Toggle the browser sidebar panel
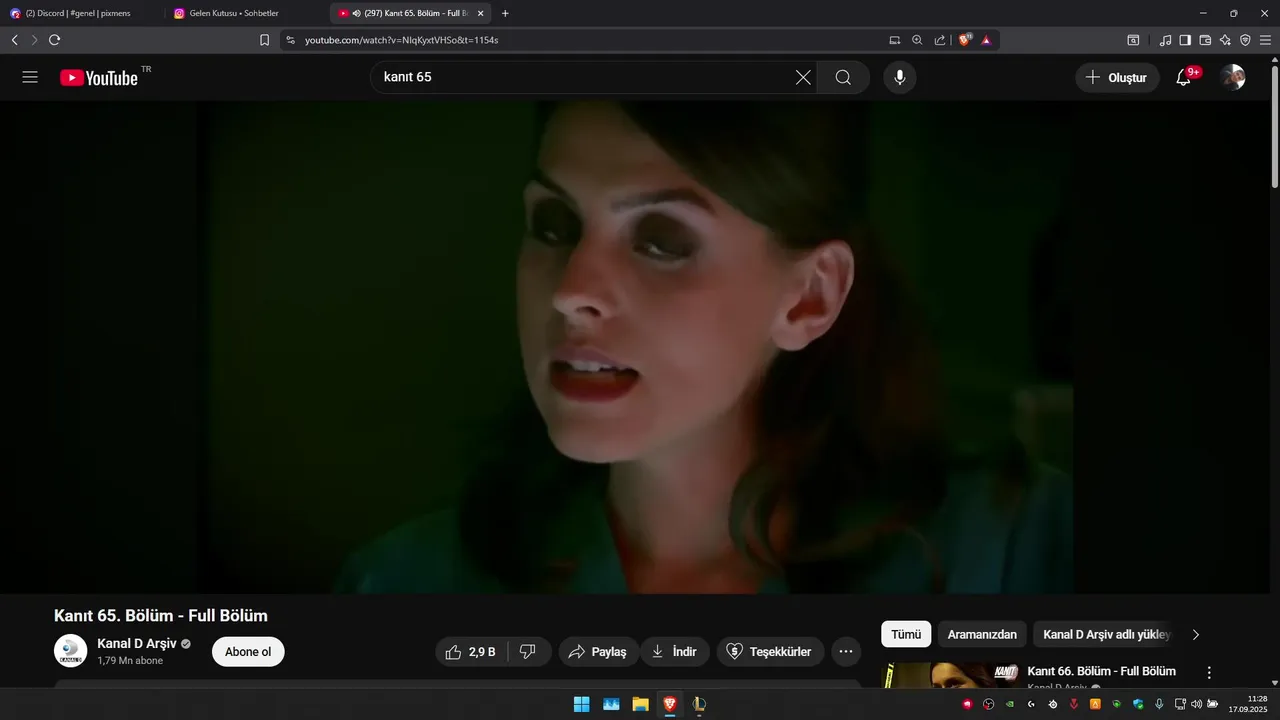 (x=1185, y=40)
